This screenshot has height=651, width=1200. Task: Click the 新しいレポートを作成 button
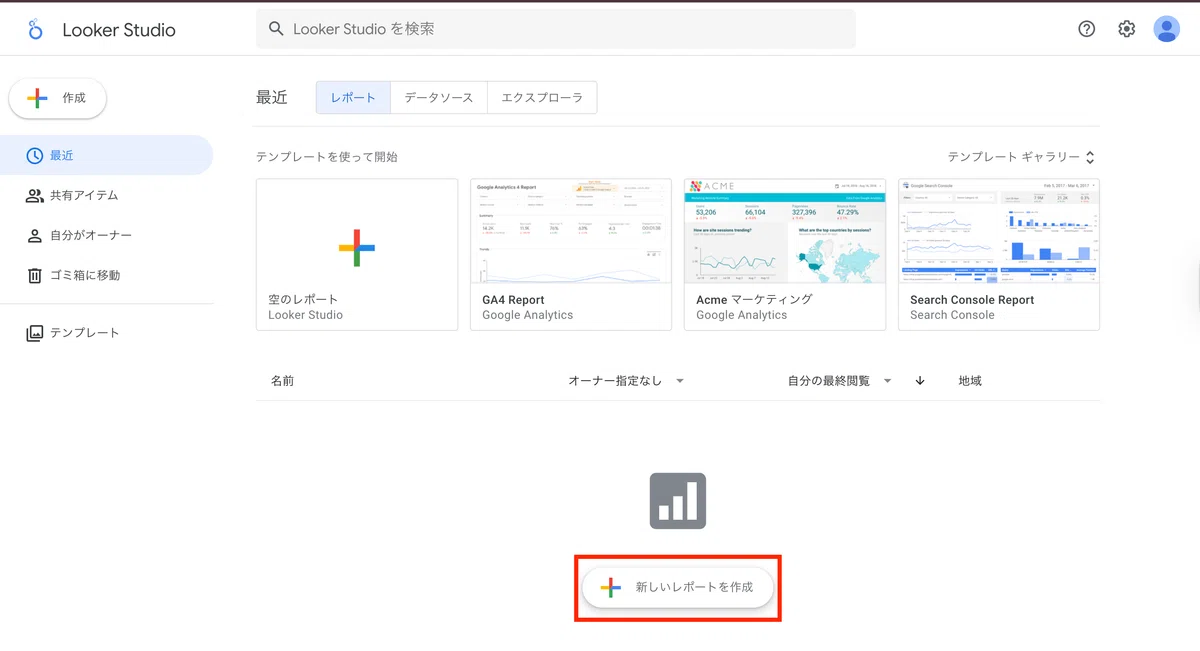pos(678,587)
